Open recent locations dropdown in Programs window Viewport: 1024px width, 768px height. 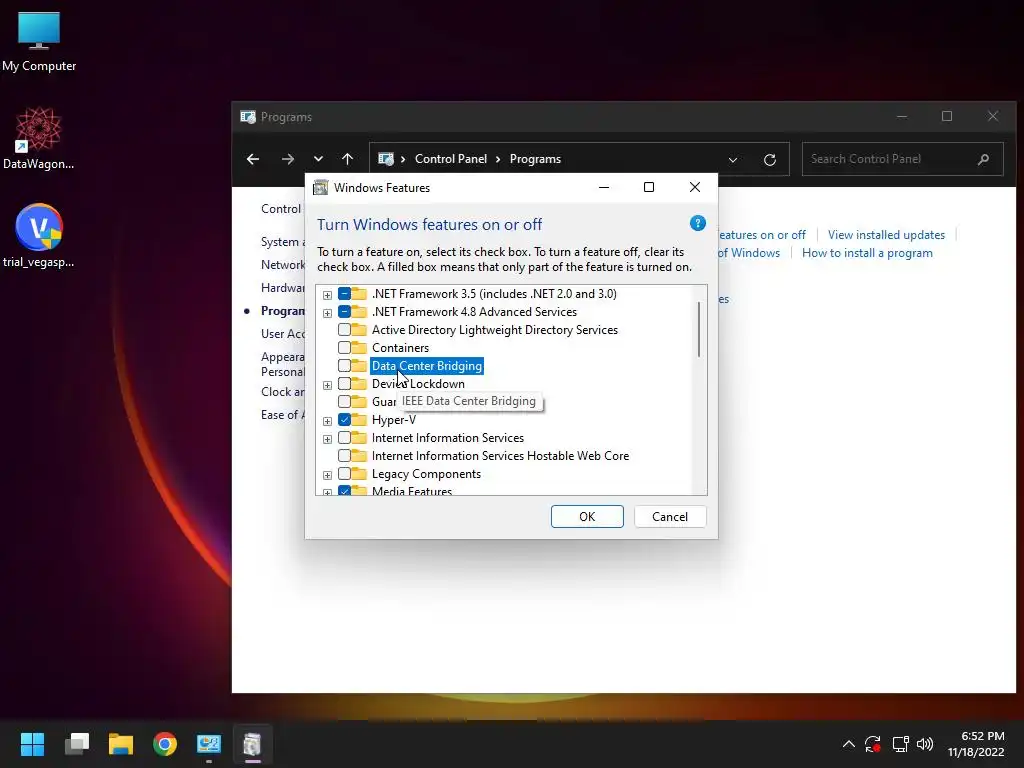[x=318, y=159]
